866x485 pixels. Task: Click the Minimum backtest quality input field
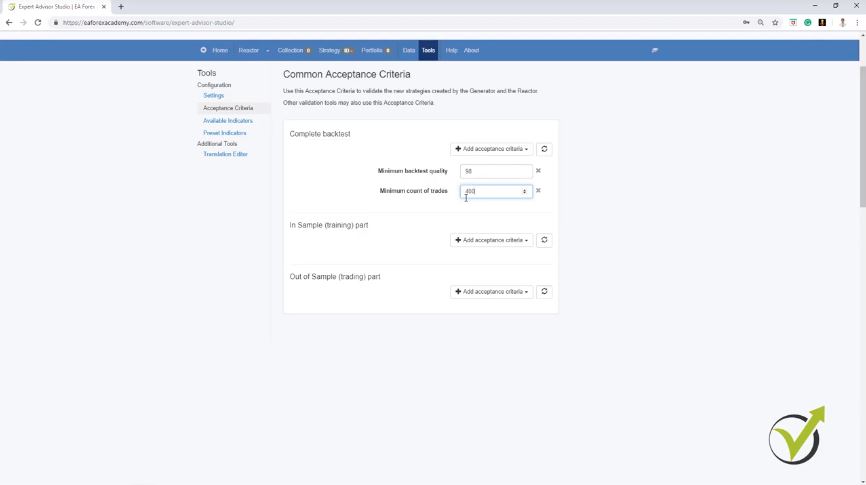tap(495, 171)
